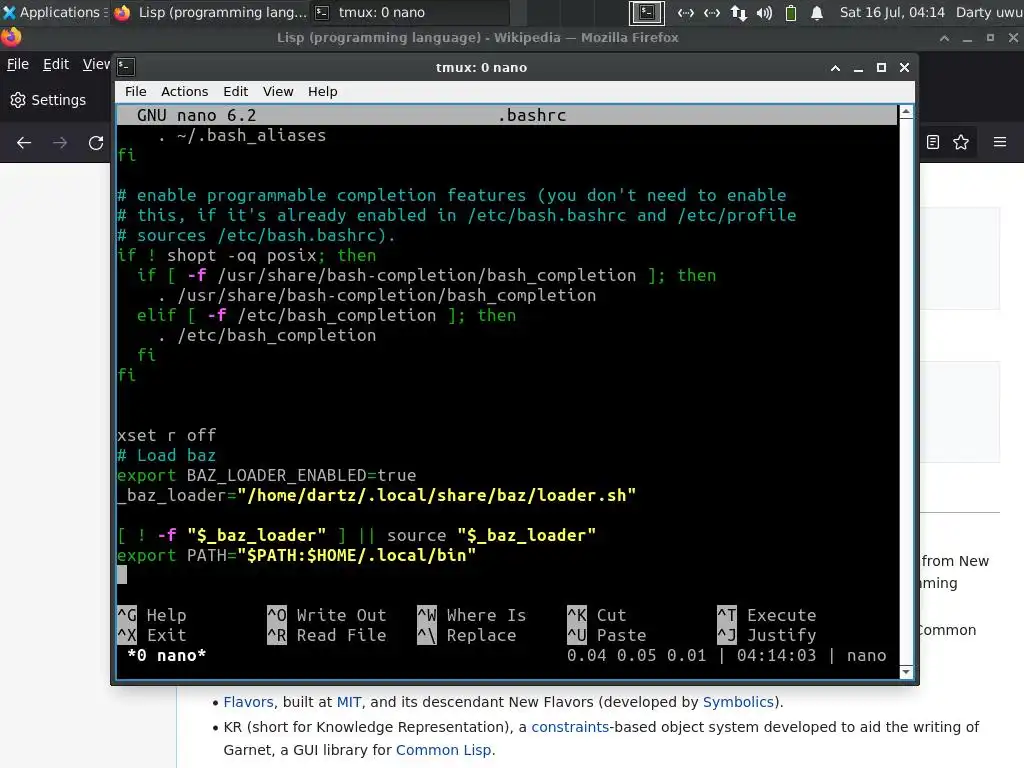Follow the constraints link
Image resolution: width=1024 pixels, height=768 pixels.
(570, 727)
